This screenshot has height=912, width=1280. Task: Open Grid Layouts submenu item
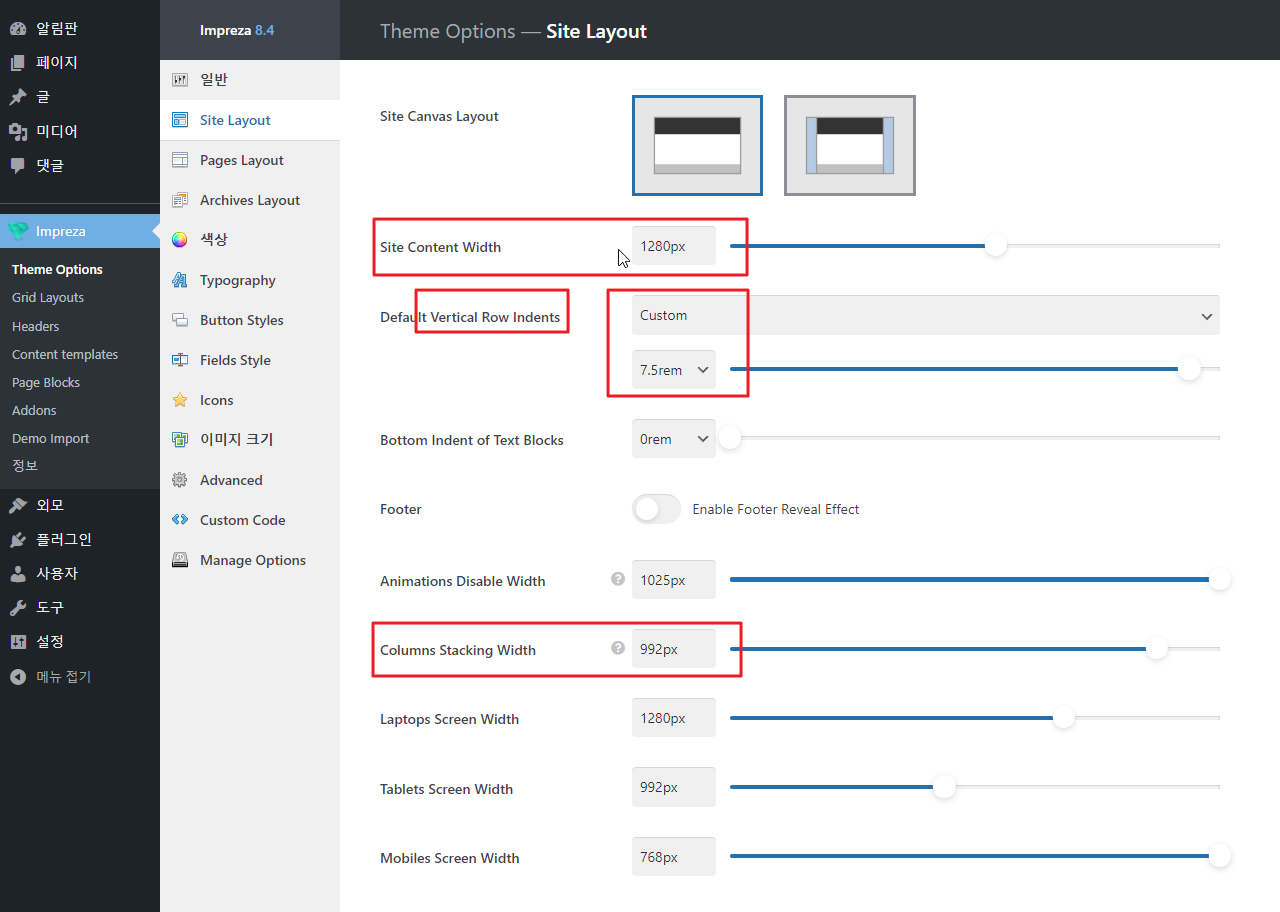click(x=48, y=298)
